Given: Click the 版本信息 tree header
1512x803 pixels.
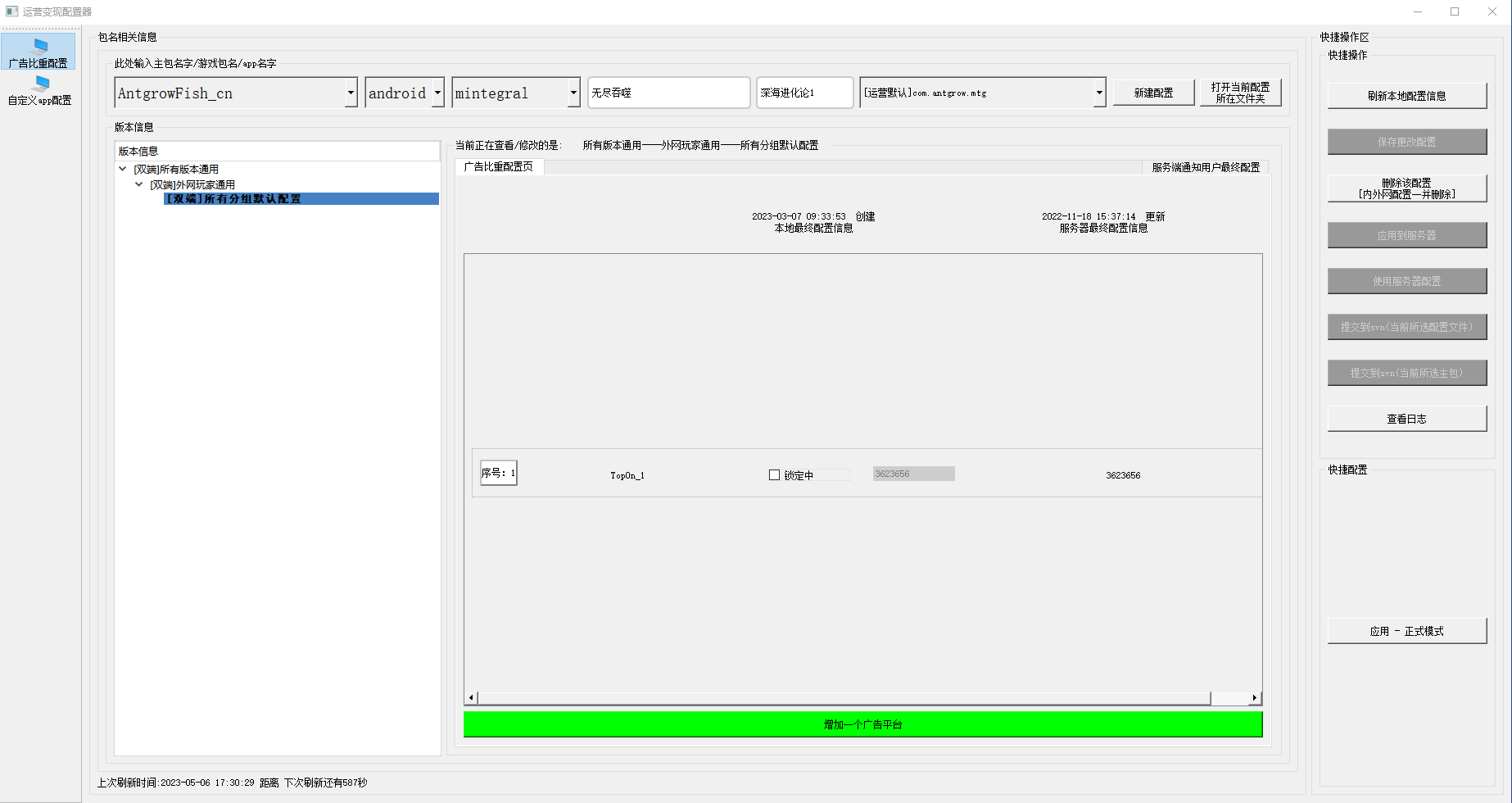Looking at the screenshot, I should point(277,151).
